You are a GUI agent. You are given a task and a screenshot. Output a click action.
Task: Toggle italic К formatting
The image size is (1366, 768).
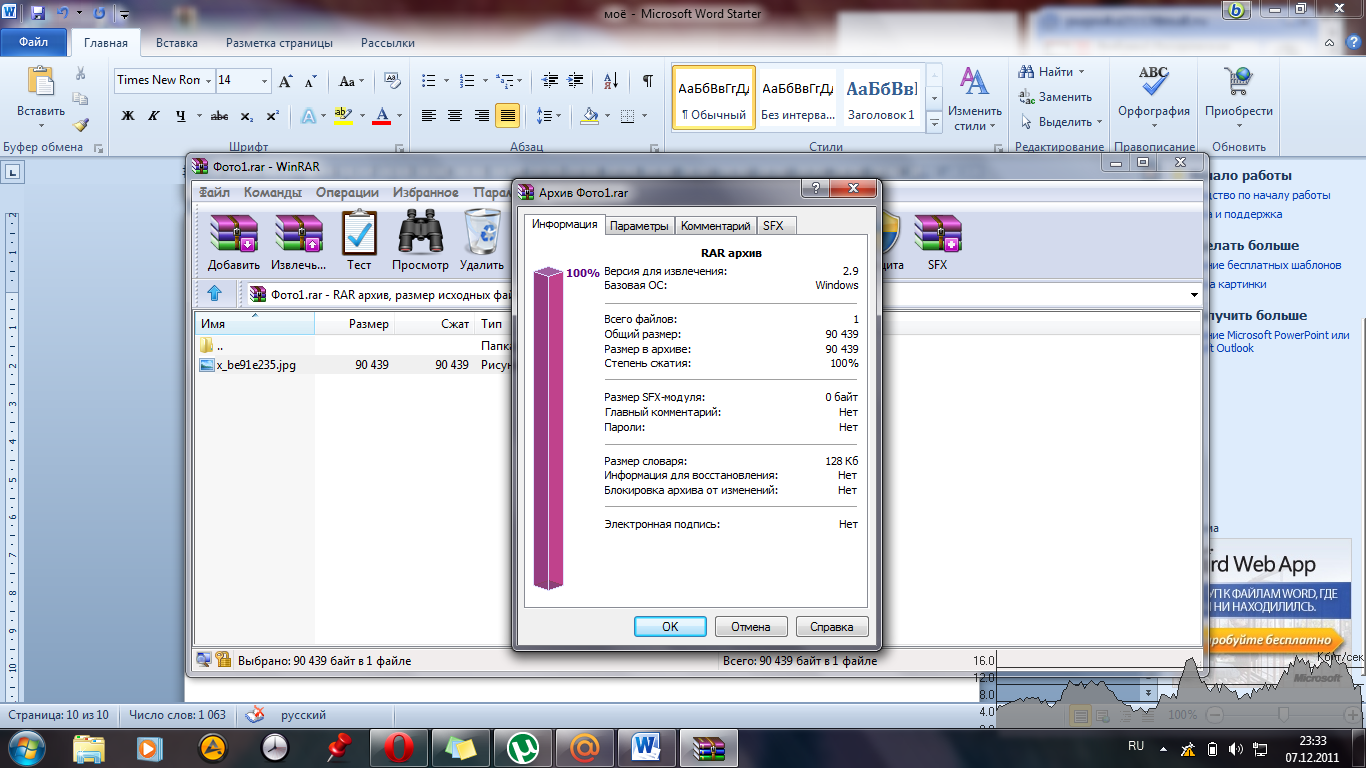point(154,116)
